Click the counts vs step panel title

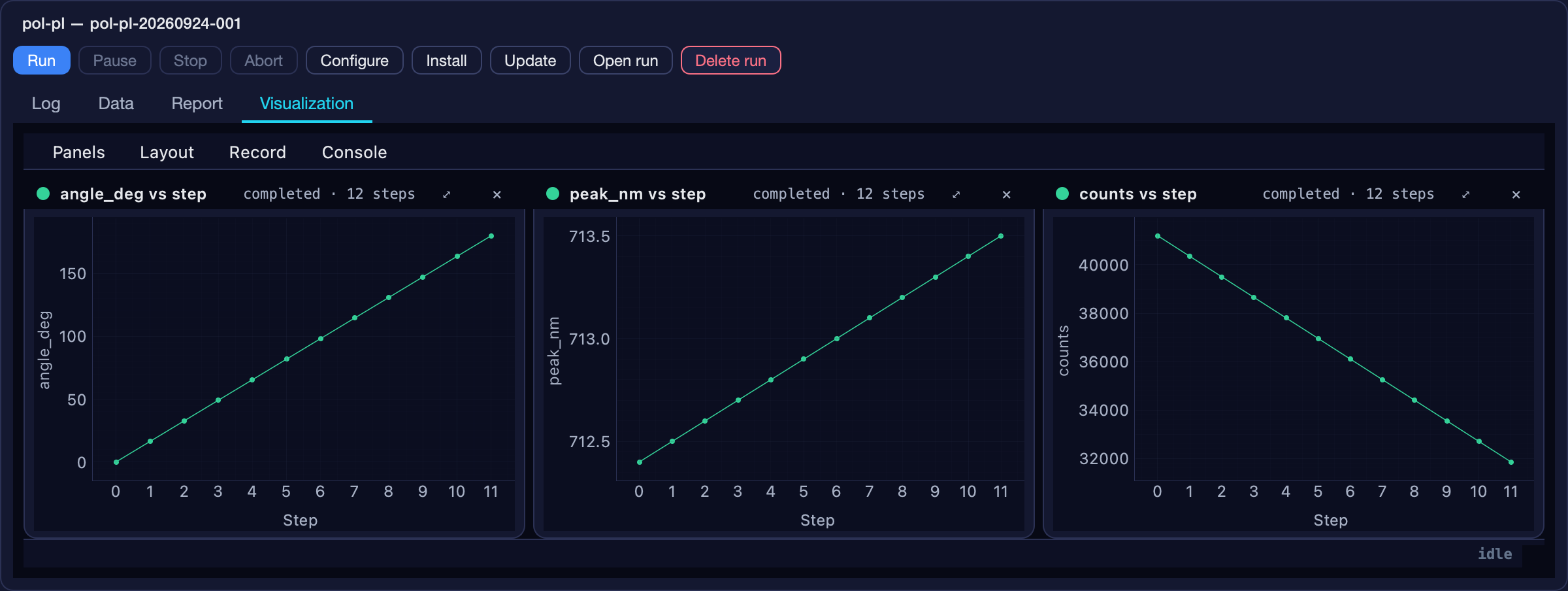(x=1138, y=194)
